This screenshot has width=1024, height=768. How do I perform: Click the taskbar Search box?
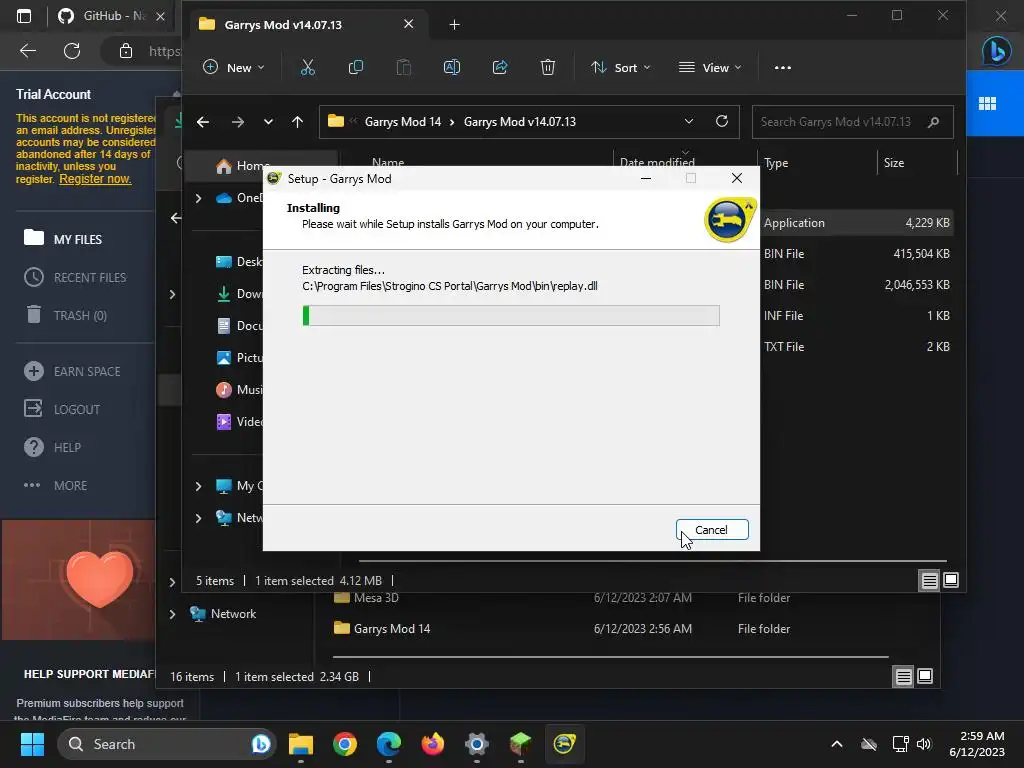[x=167, y=744]
